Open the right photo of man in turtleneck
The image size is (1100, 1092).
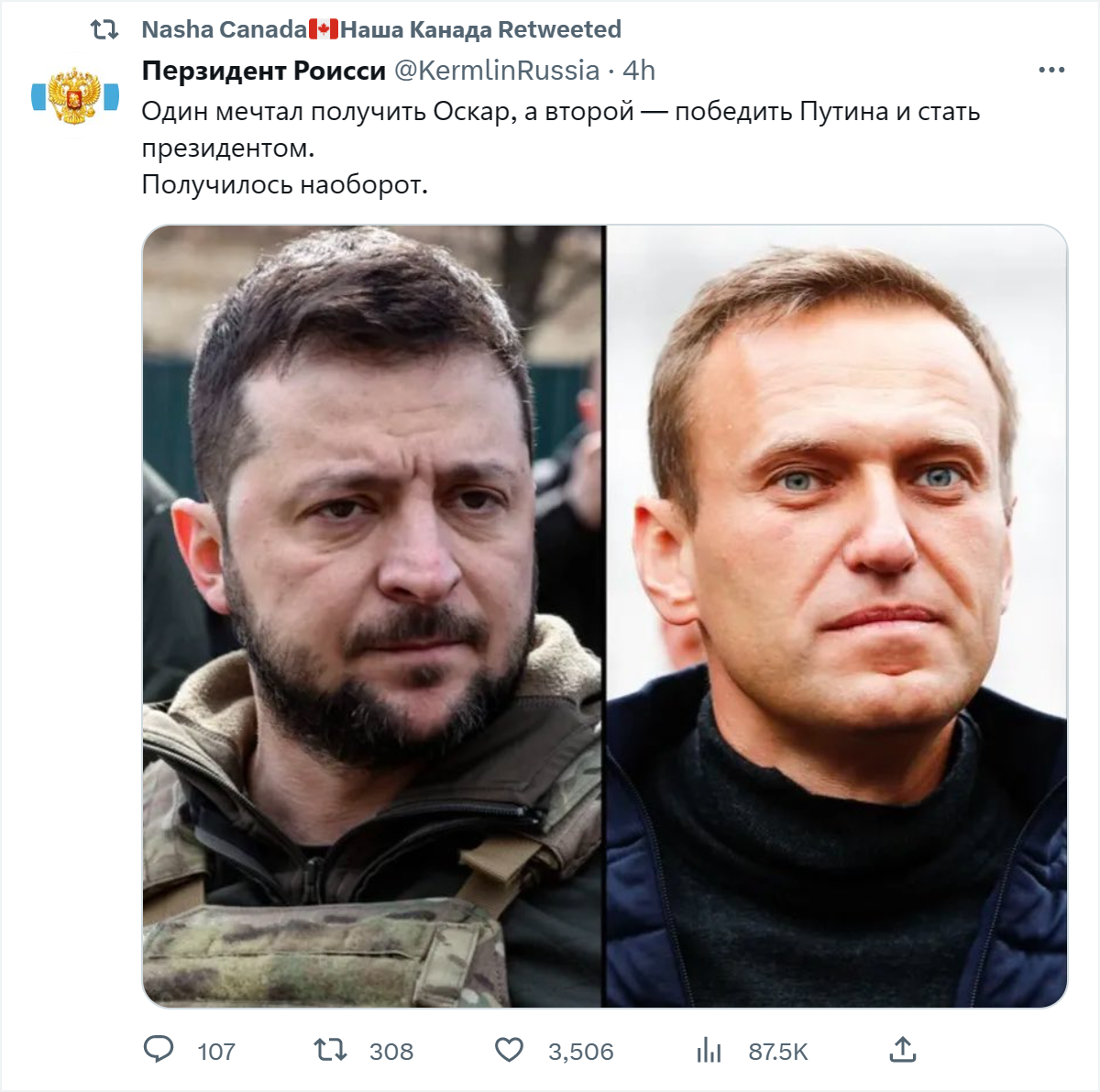coord(837,616)
